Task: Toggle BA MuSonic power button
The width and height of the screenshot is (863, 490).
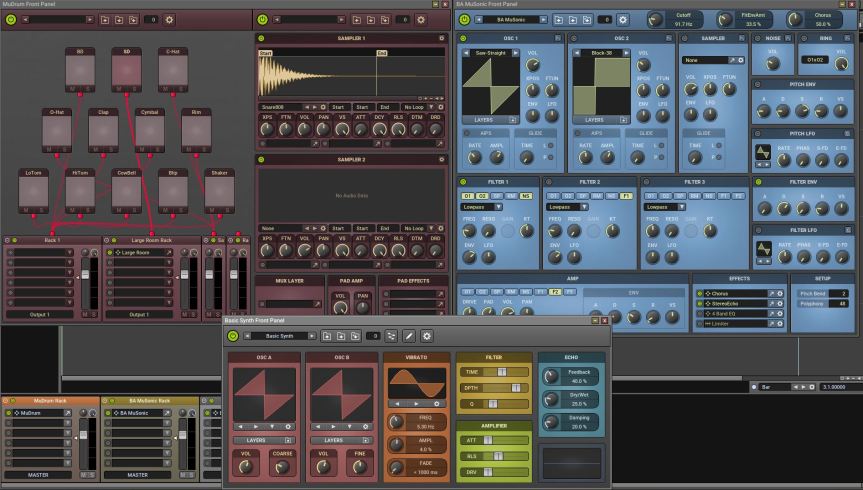Action: tap(465, 20)
